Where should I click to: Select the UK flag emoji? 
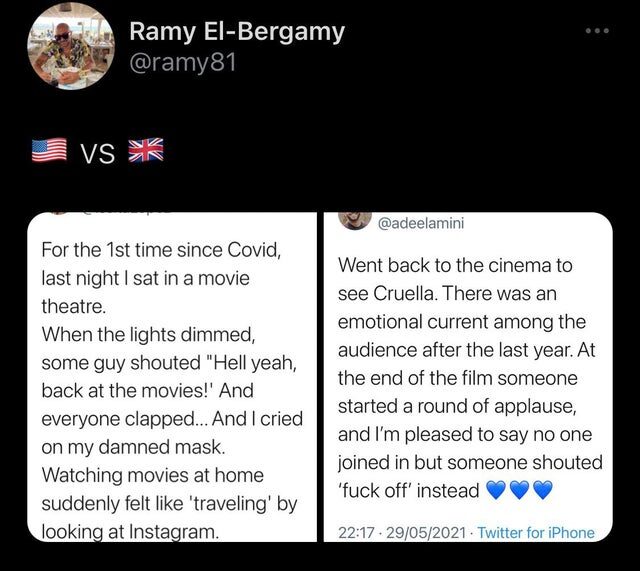click(x=146, y=150)
